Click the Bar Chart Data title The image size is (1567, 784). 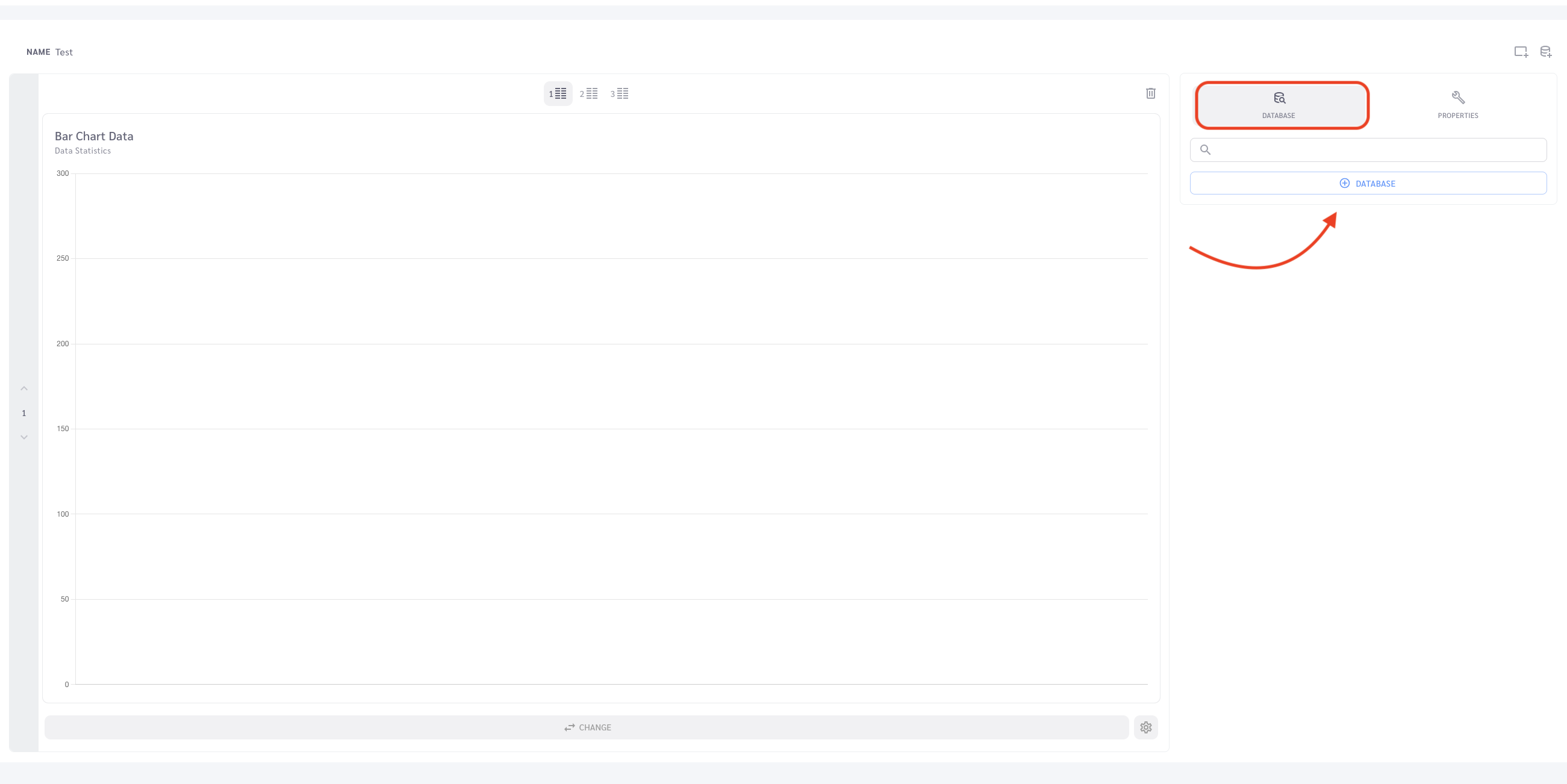pos(94,136)
